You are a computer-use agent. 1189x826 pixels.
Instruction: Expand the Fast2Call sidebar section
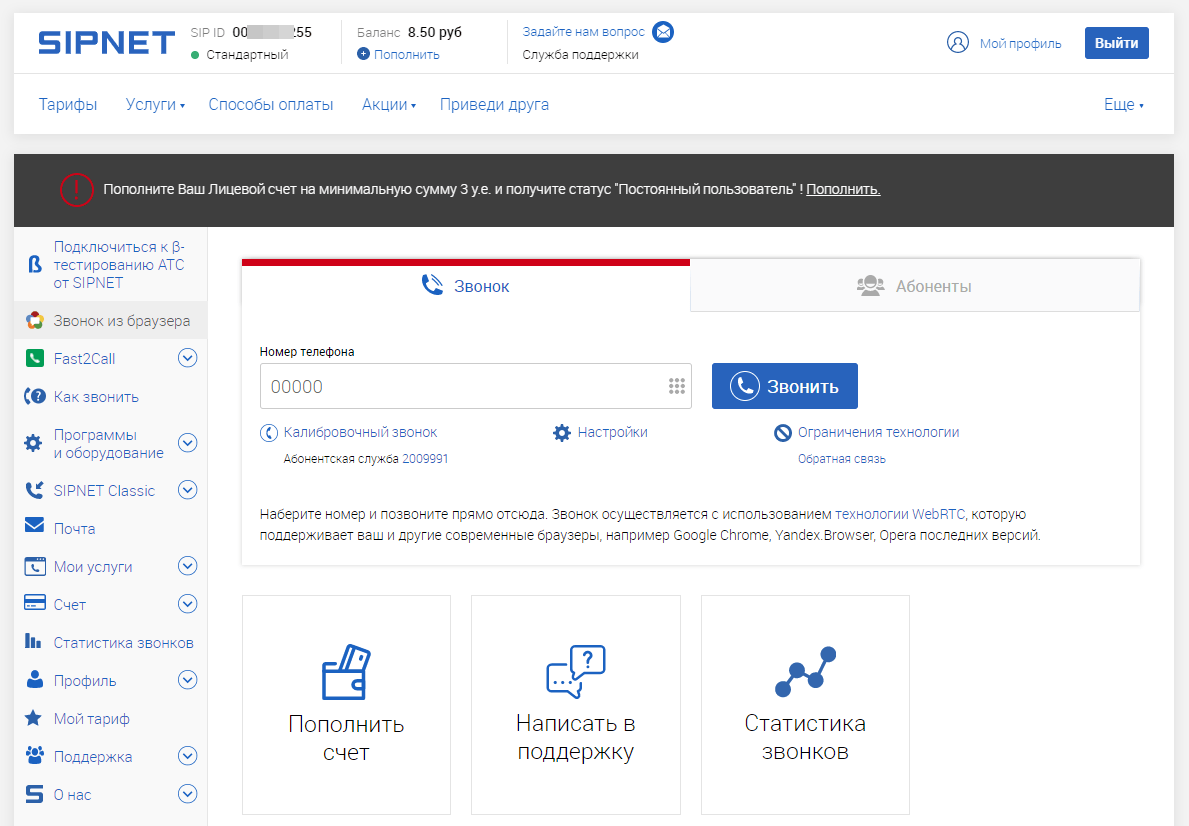tap(187, 358)
